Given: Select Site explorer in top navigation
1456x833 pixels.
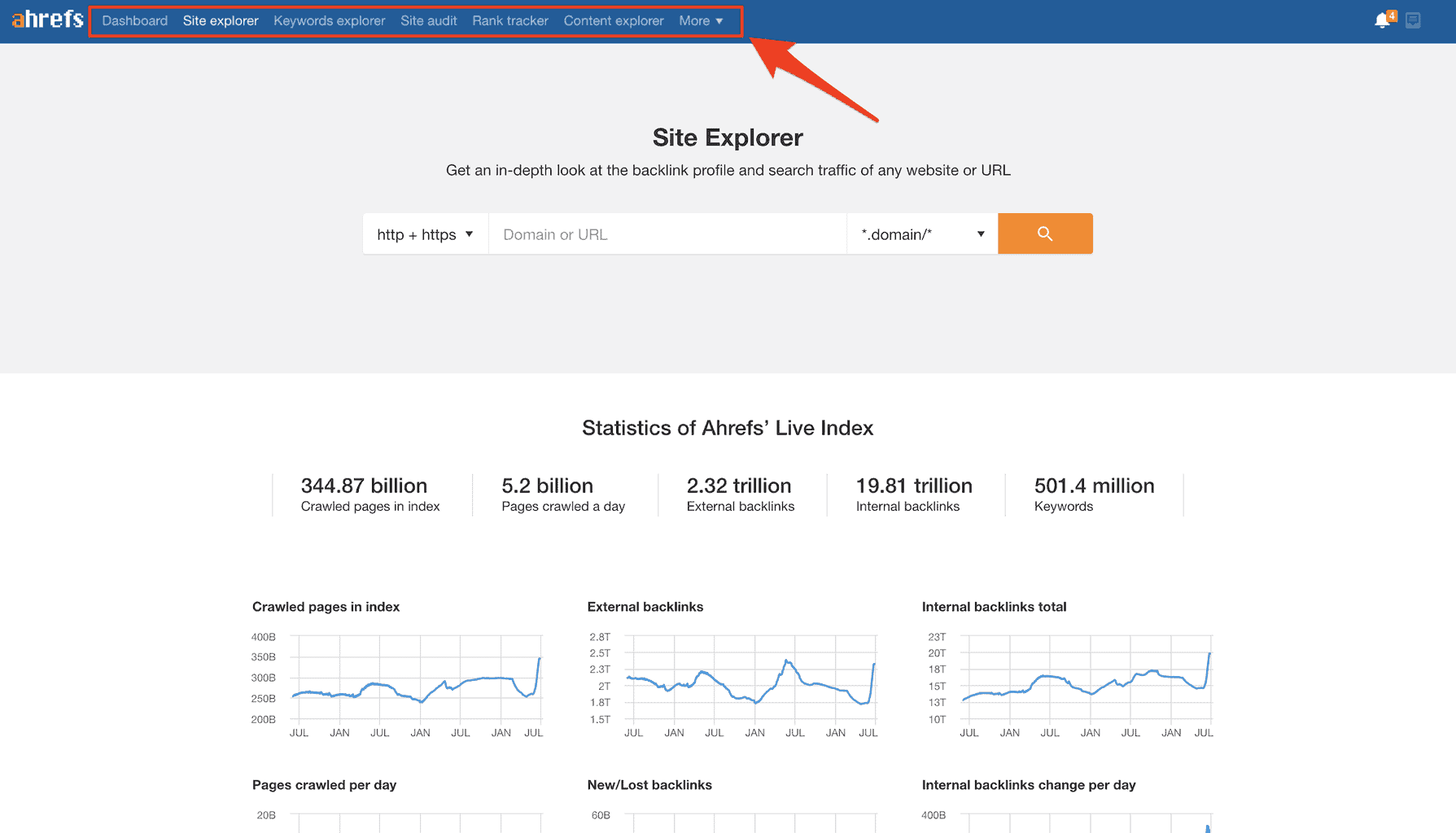Looking at the screenshot, I should pos(221,21).
